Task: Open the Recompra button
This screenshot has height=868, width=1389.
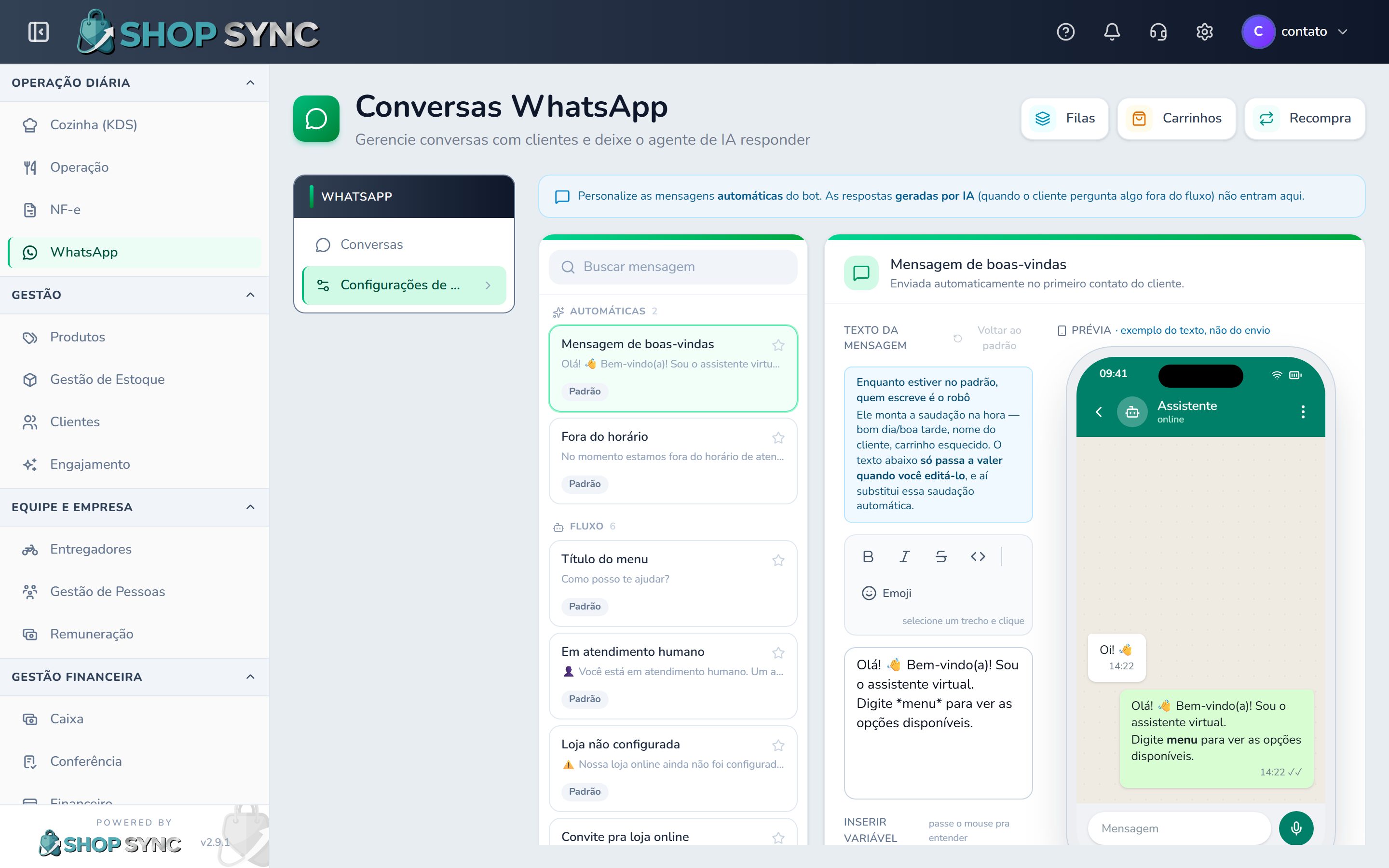Action: (x=1305, y=118)
